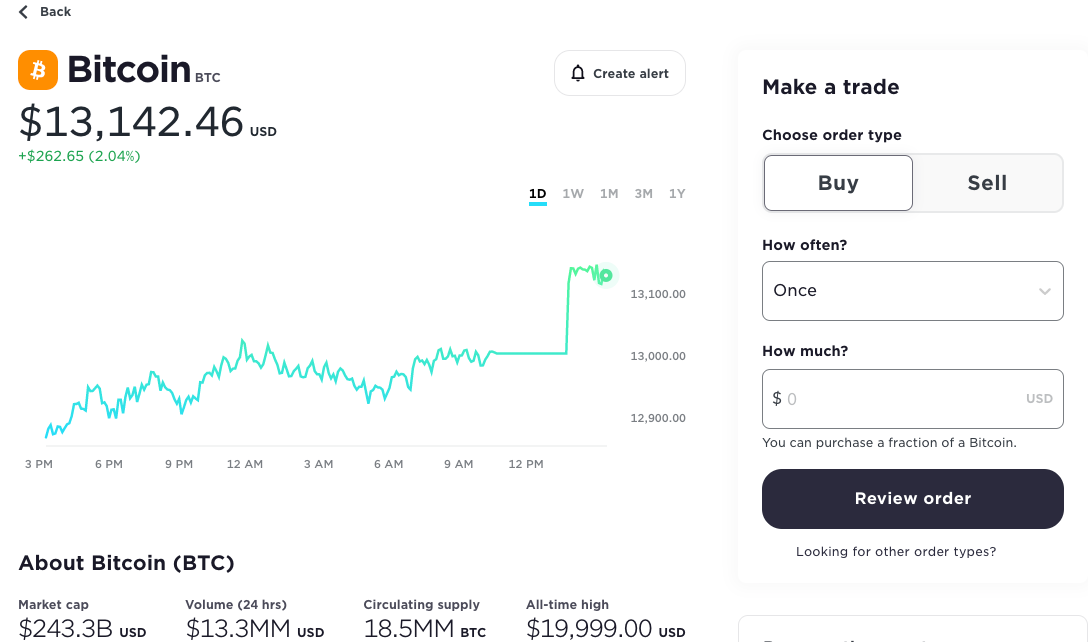The width and height of the screenshot is (1088, 642).
Task: Click the Market cap $243.3B value
Action: pos(65,629)
